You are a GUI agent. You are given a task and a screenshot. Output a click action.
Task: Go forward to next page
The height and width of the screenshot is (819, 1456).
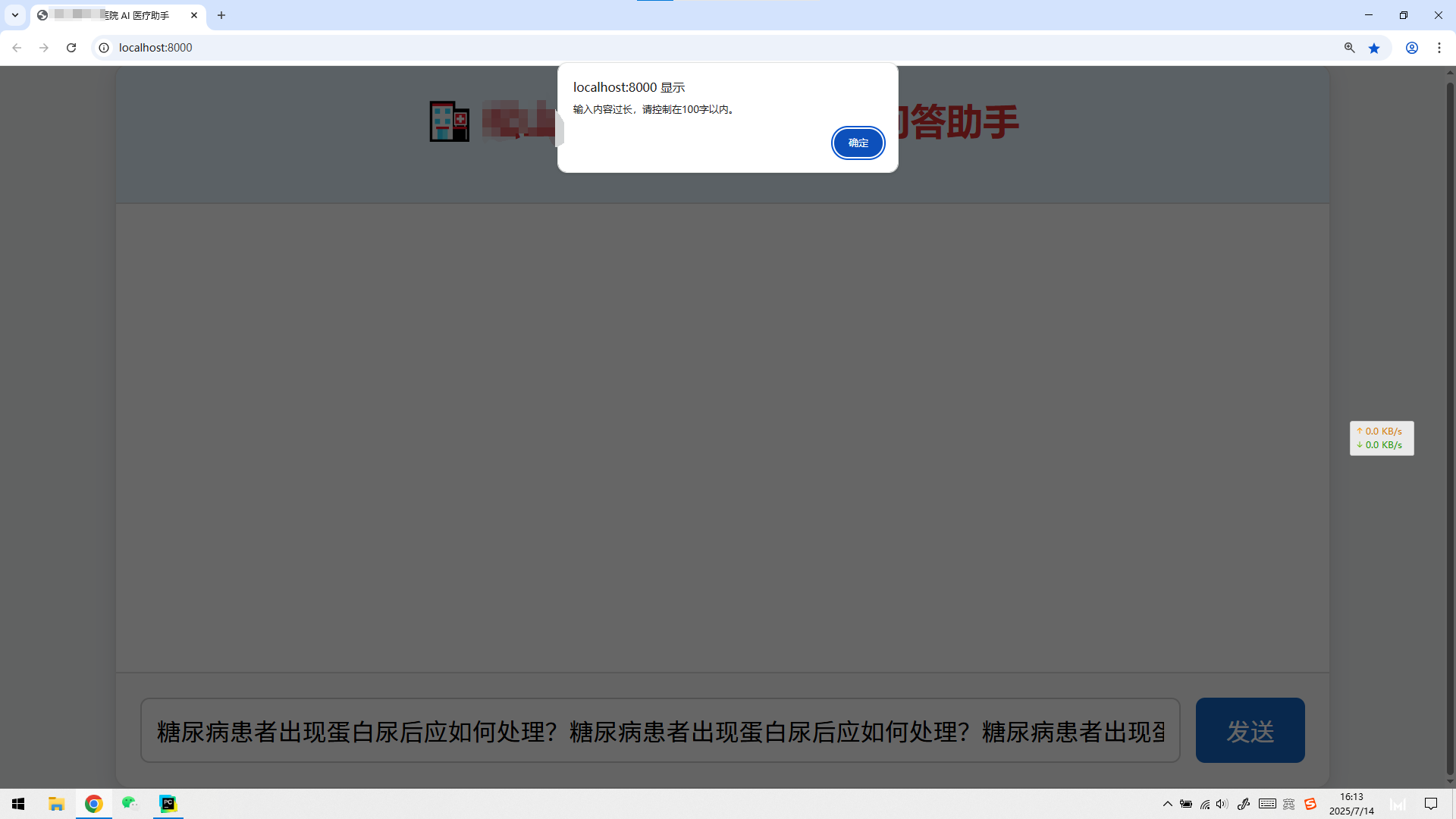click(x=44, y=48)
